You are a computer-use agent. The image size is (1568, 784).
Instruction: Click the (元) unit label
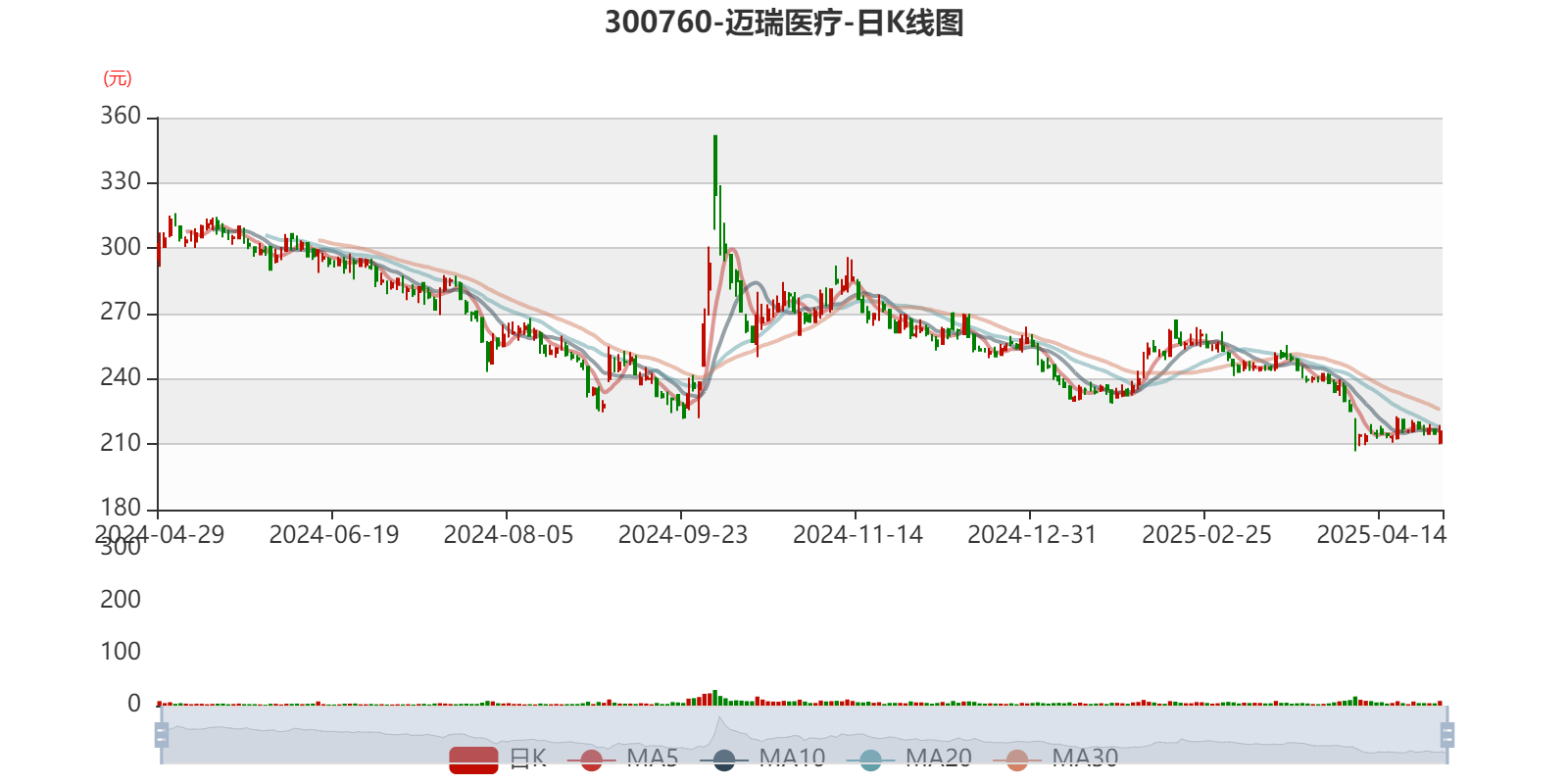(x=118, y=78)
